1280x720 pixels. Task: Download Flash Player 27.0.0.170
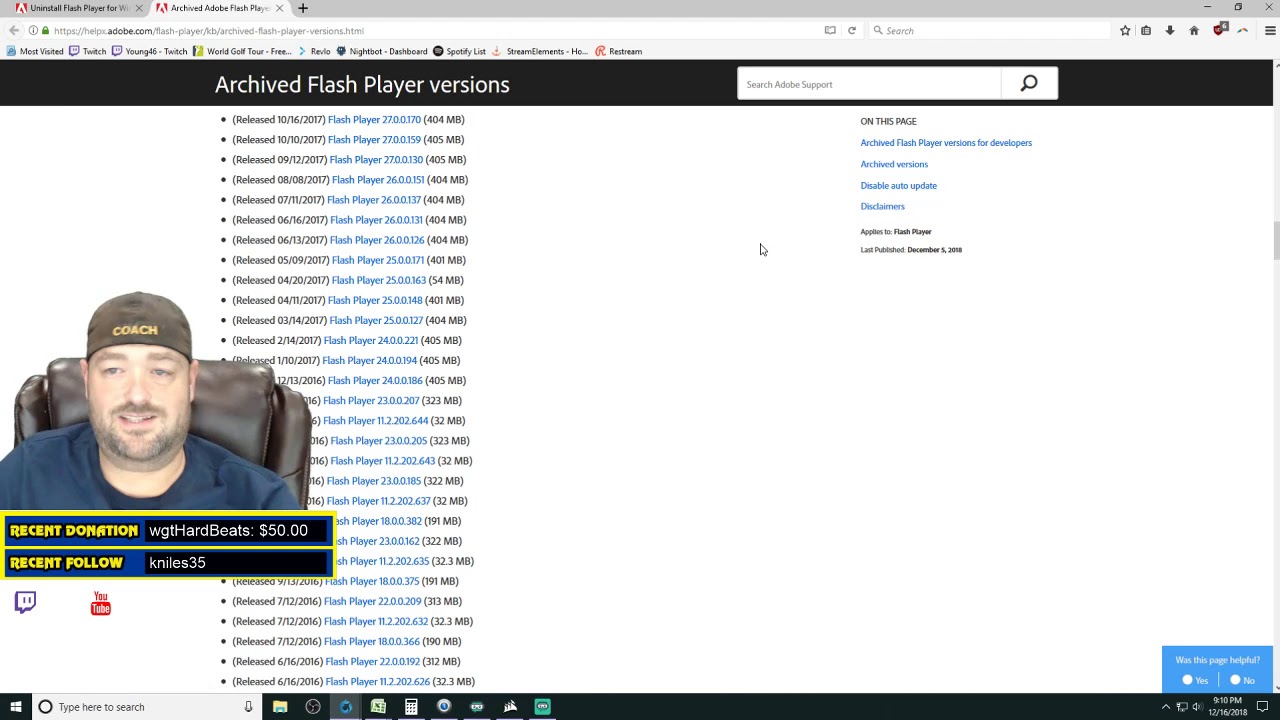point(374,120)
